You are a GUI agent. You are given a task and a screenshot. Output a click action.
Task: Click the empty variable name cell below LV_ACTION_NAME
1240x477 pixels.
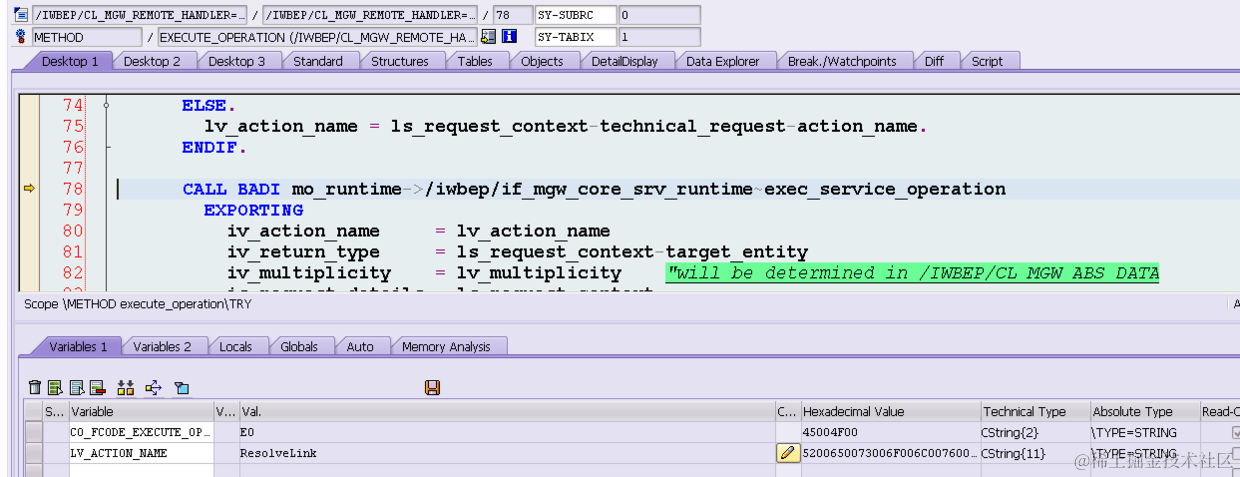pyautogui.click(x=140, y=470)
